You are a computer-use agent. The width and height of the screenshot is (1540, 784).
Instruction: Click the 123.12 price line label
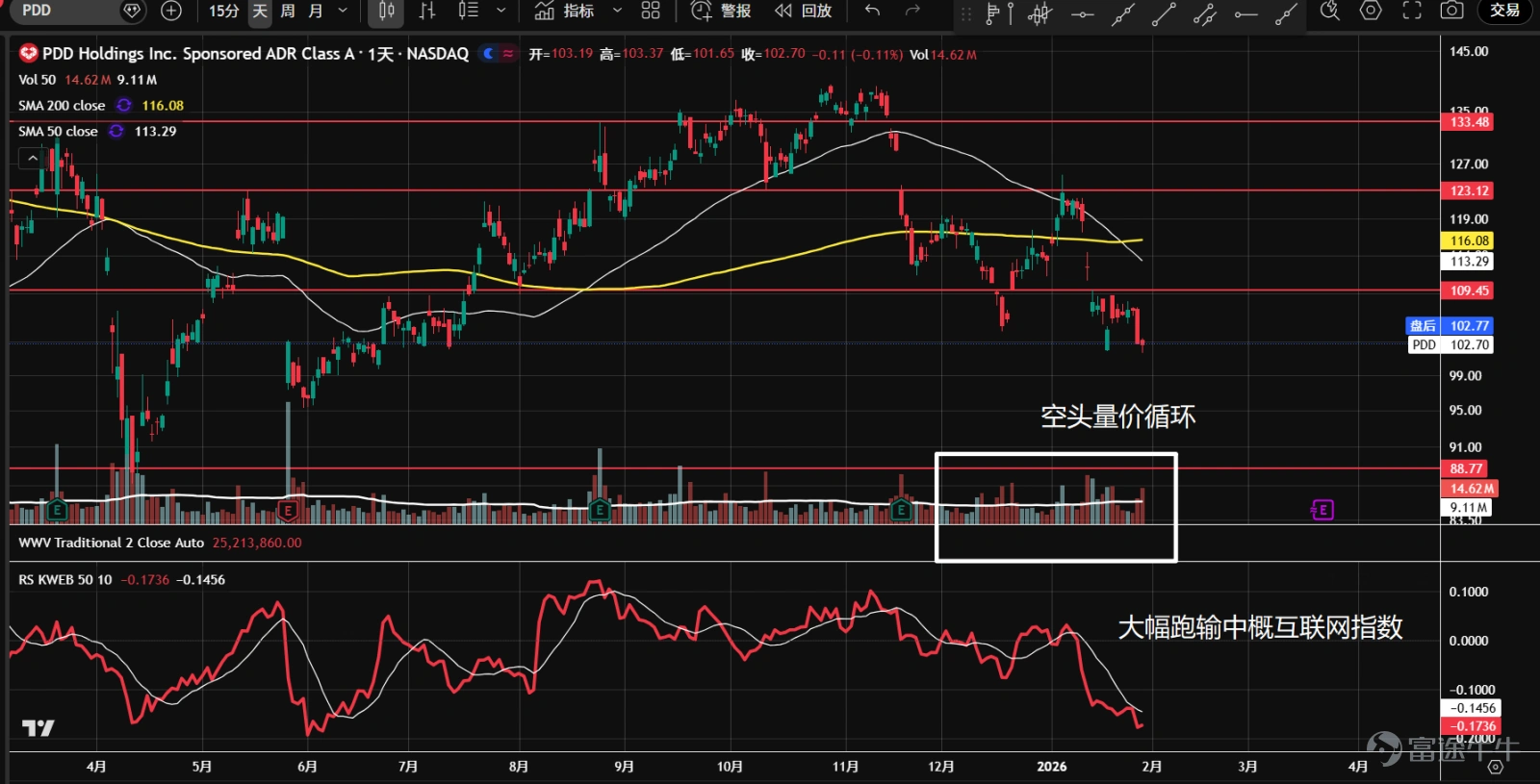point(1468,190)
